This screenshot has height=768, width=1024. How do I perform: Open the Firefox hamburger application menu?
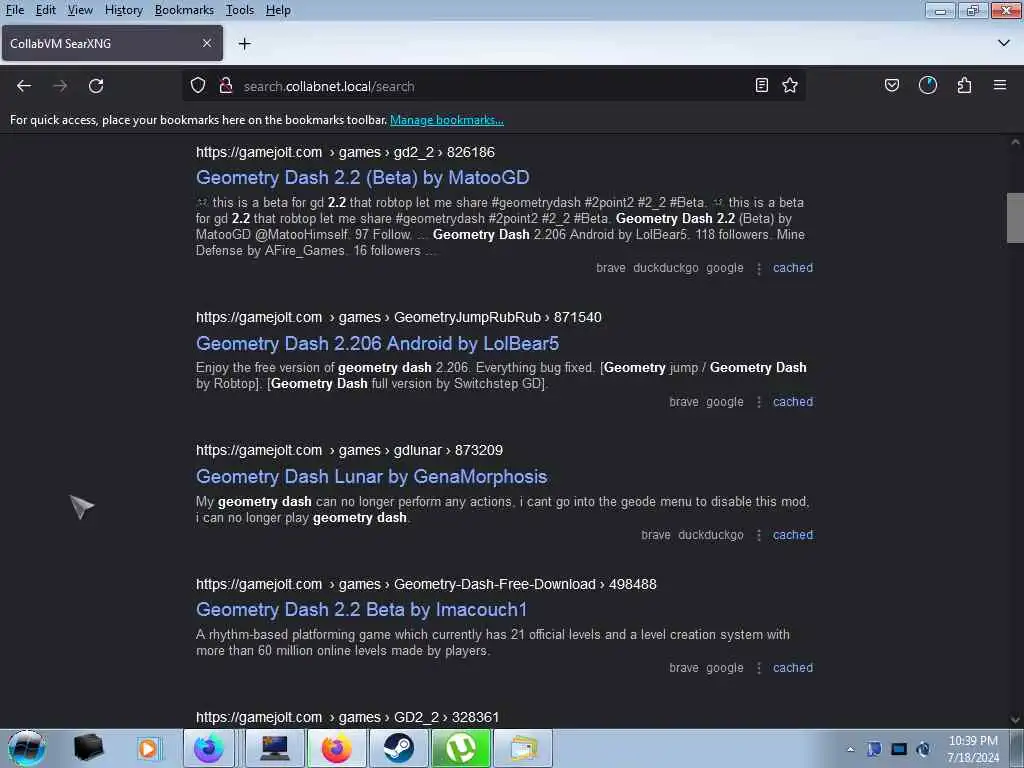tap(1000, 86)
